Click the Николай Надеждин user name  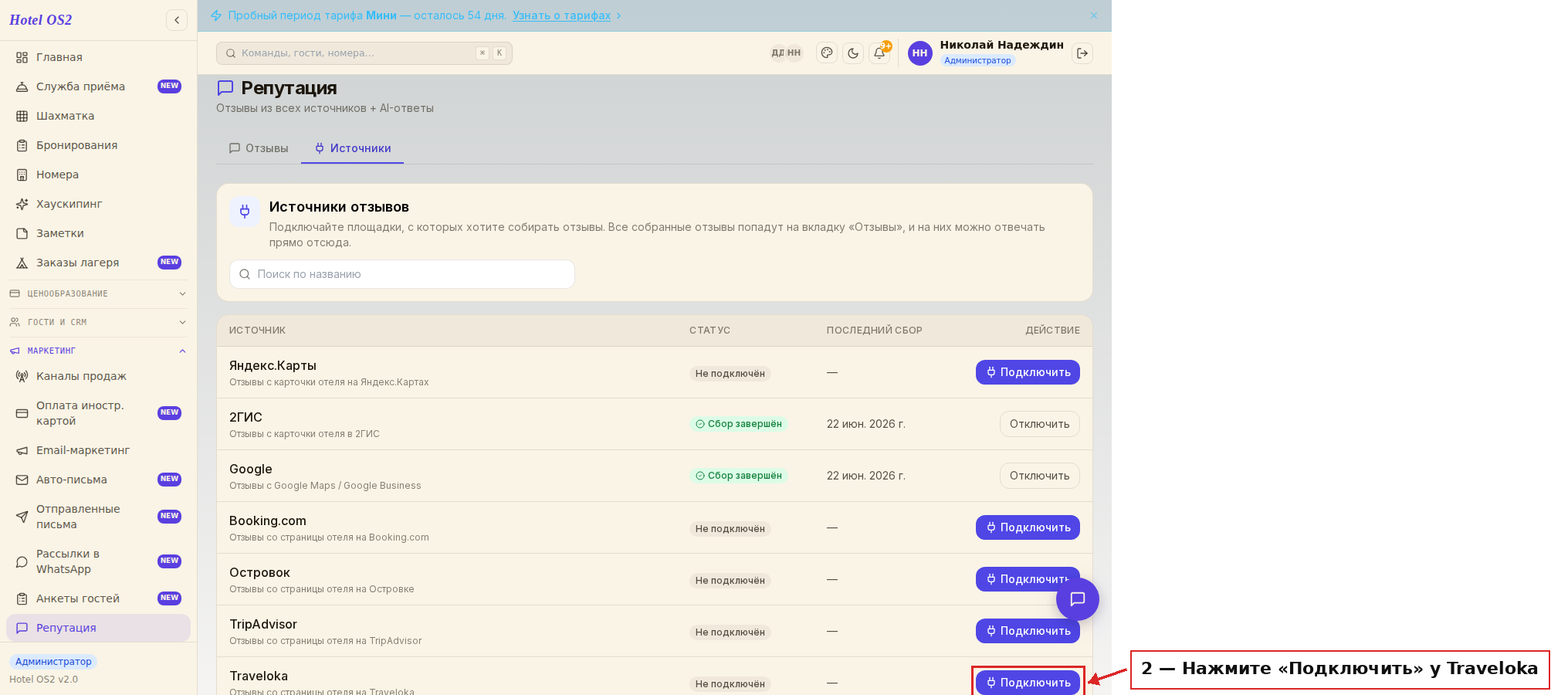click(x=1001, y=45)
